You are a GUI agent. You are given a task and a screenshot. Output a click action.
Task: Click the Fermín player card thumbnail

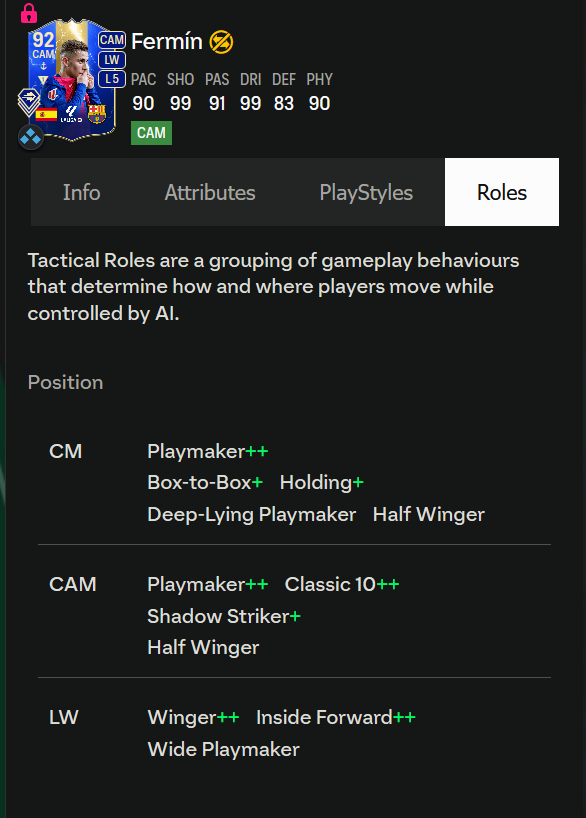tap(71, 80)
